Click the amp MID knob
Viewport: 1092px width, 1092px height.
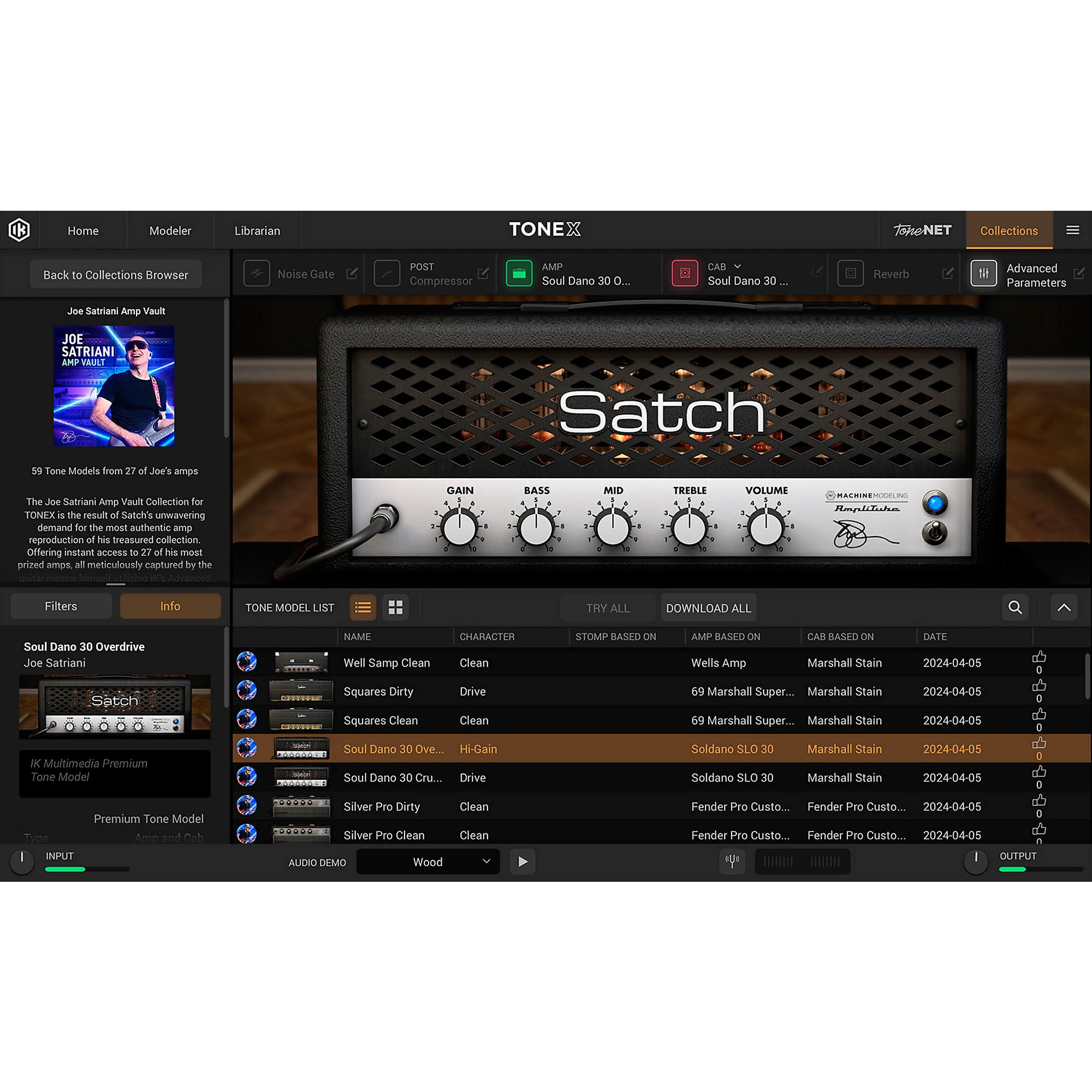[x=613, y=527]
